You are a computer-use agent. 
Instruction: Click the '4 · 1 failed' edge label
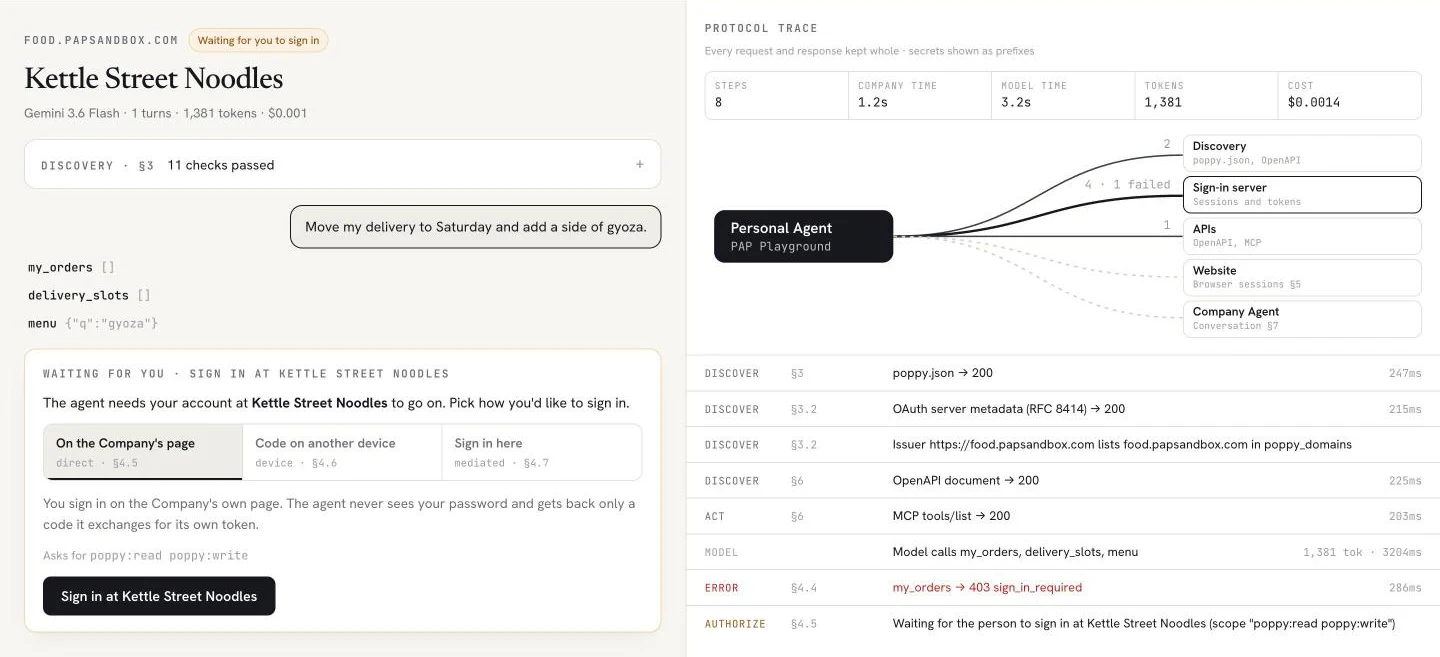(x=1127, y=185)
